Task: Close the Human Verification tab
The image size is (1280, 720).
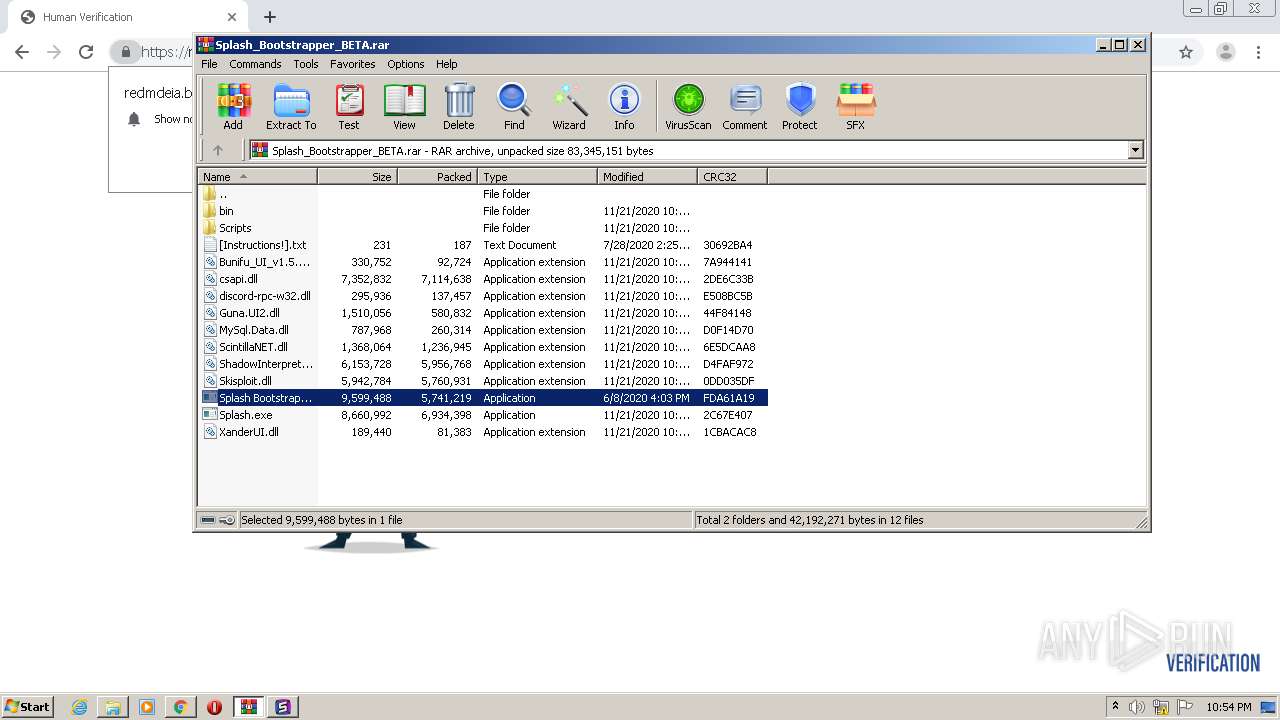Action: pos(232,17)
